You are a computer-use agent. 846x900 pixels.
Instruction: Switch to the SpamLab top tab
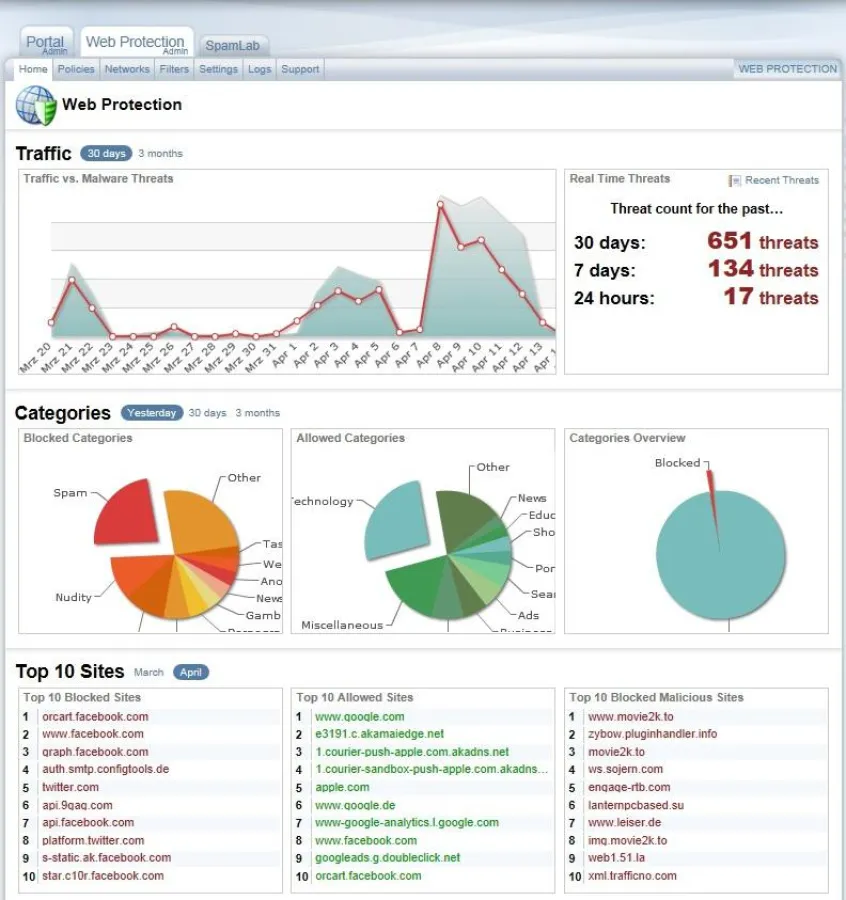232,46
